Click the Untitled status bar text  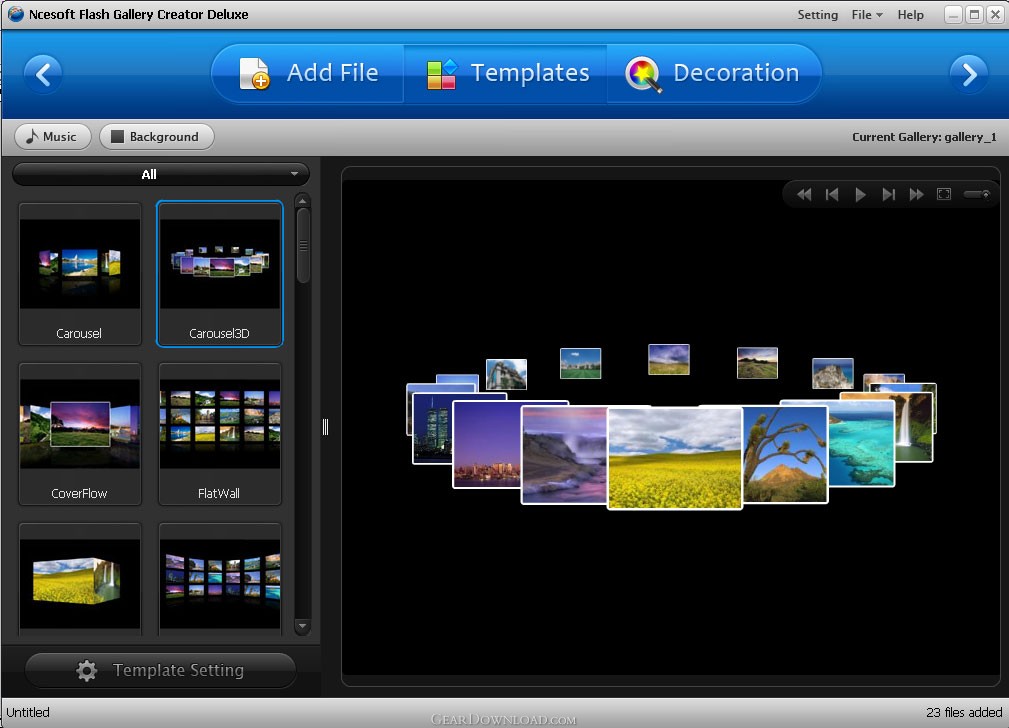[28, 712]
